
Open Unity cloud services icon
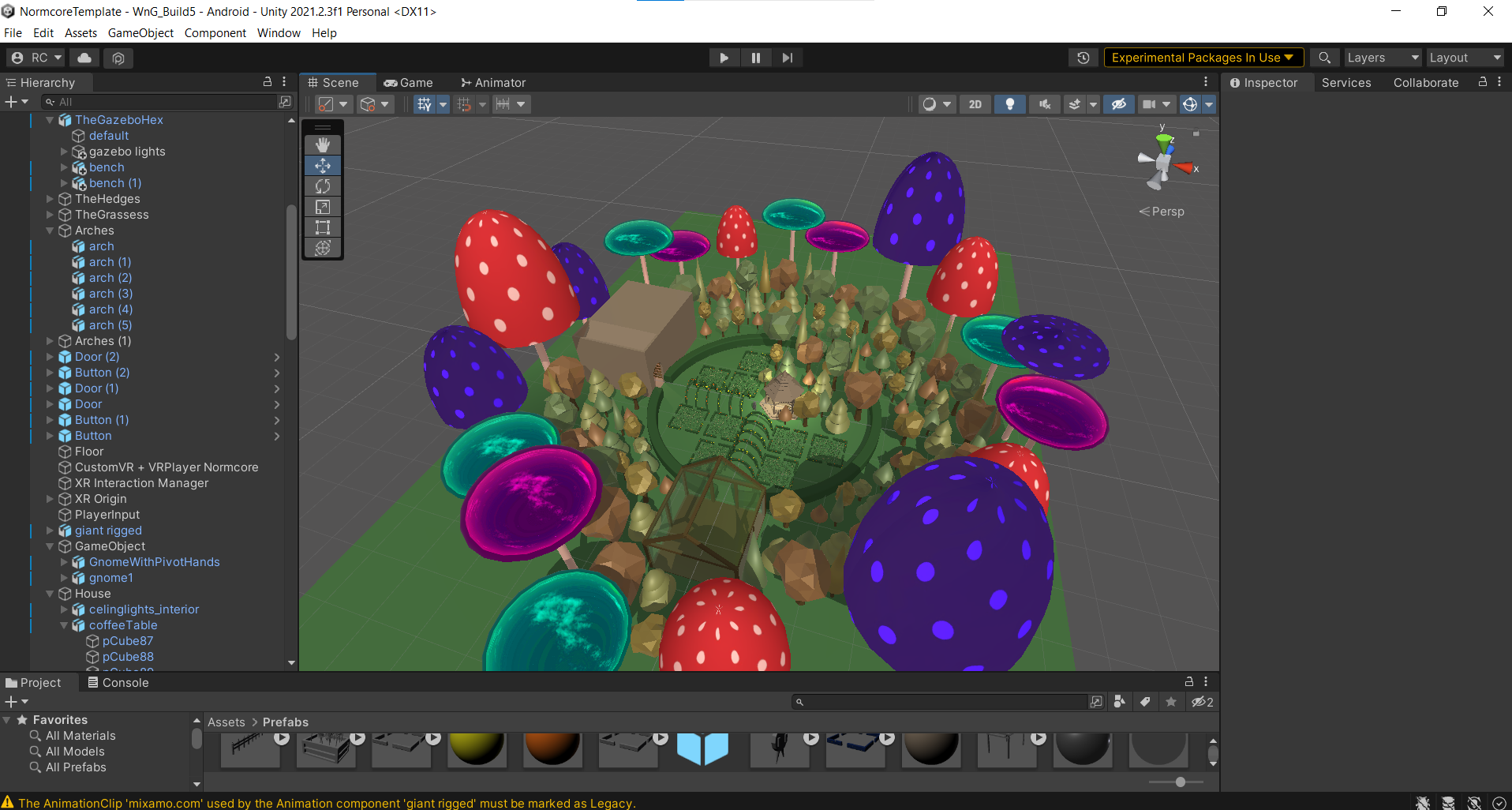(x=84, y=58)
